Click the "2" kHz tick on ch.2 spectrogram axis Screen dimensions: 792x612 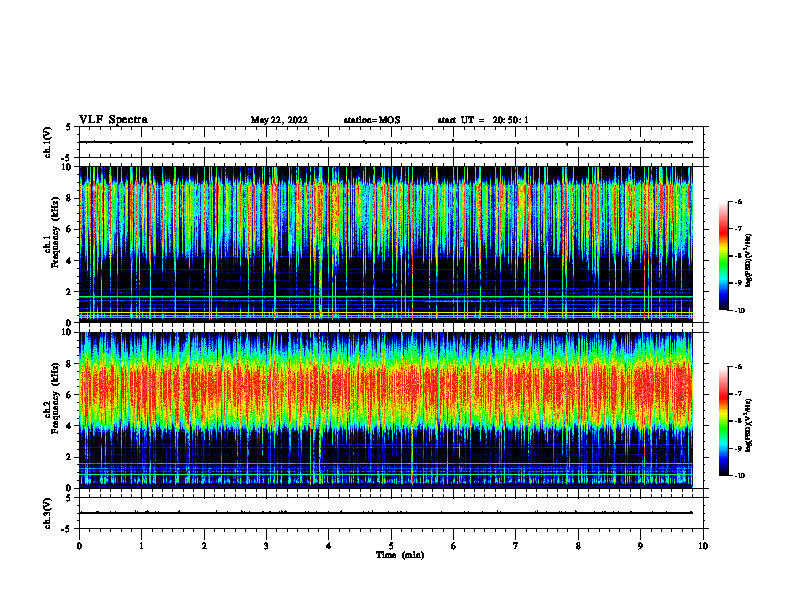tap(69, 457)
